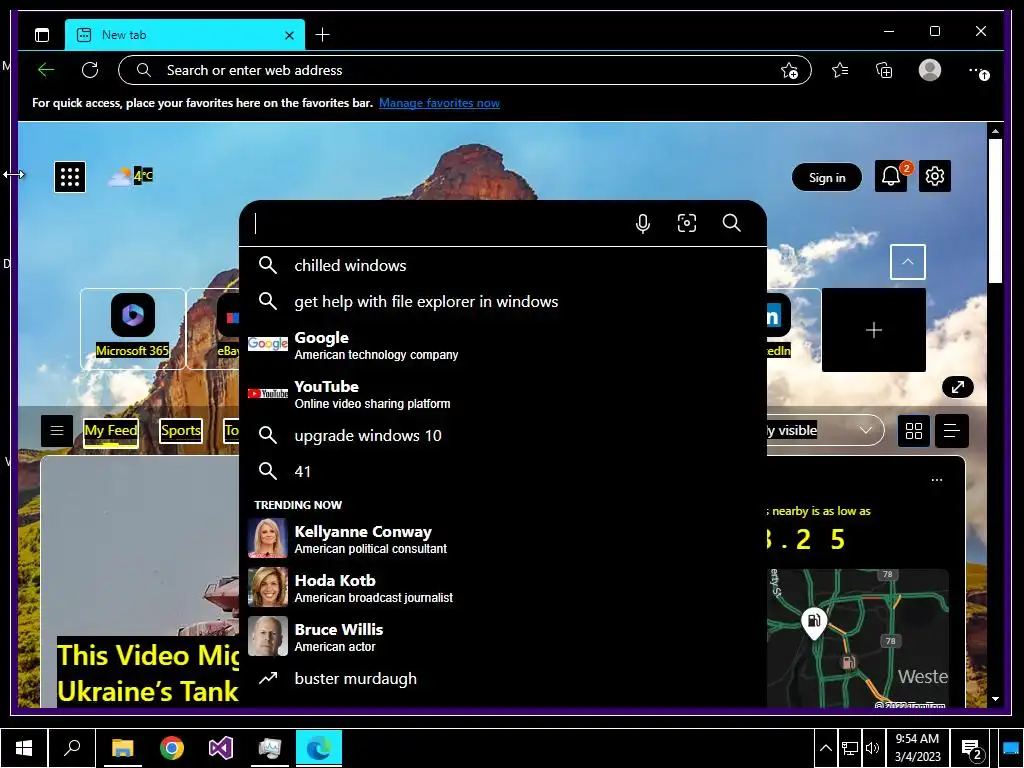The width and height of the screenshot is (1024, 768).
Task: Open trending Kellyanne Conway result
Action: 503,539
